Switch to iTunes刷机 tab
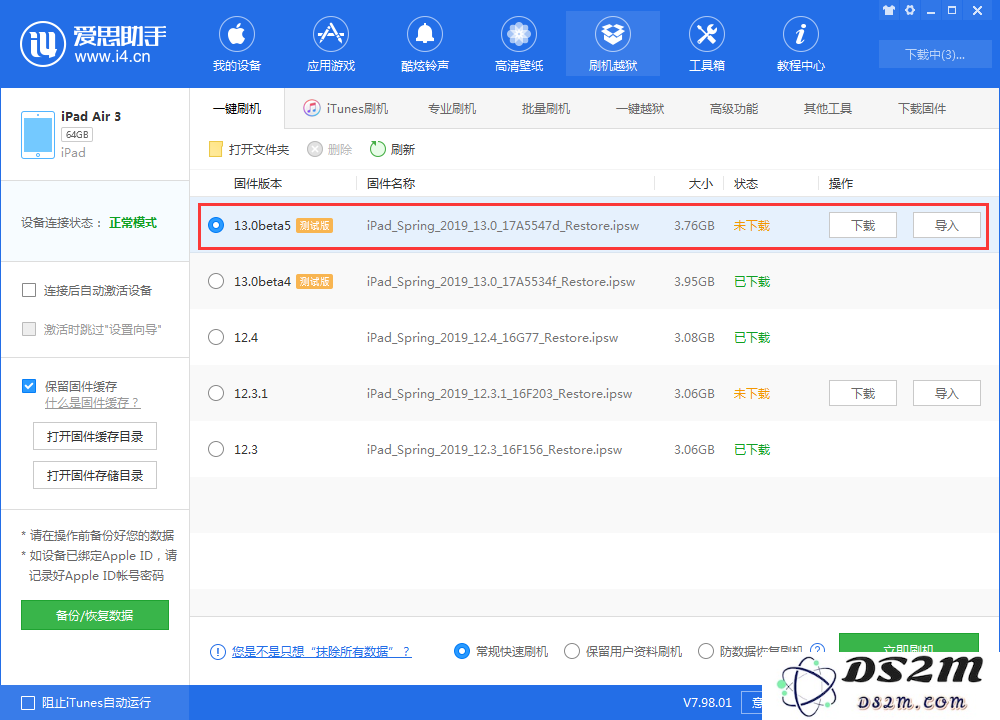 (346, 109)
